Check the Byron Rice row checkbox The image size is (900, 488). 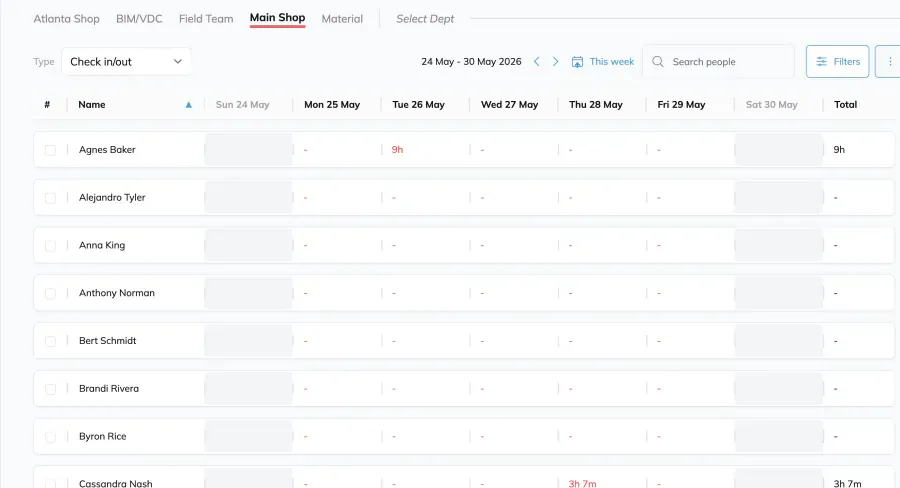[x=51, y=437]
